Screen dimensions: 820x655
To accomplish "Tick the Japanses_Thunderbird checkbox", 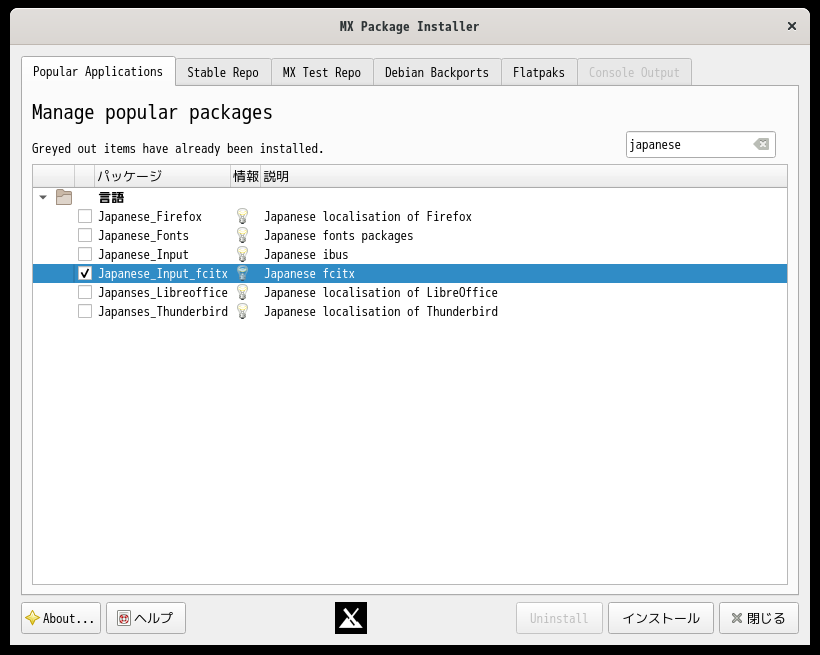I will pos(85,311).
